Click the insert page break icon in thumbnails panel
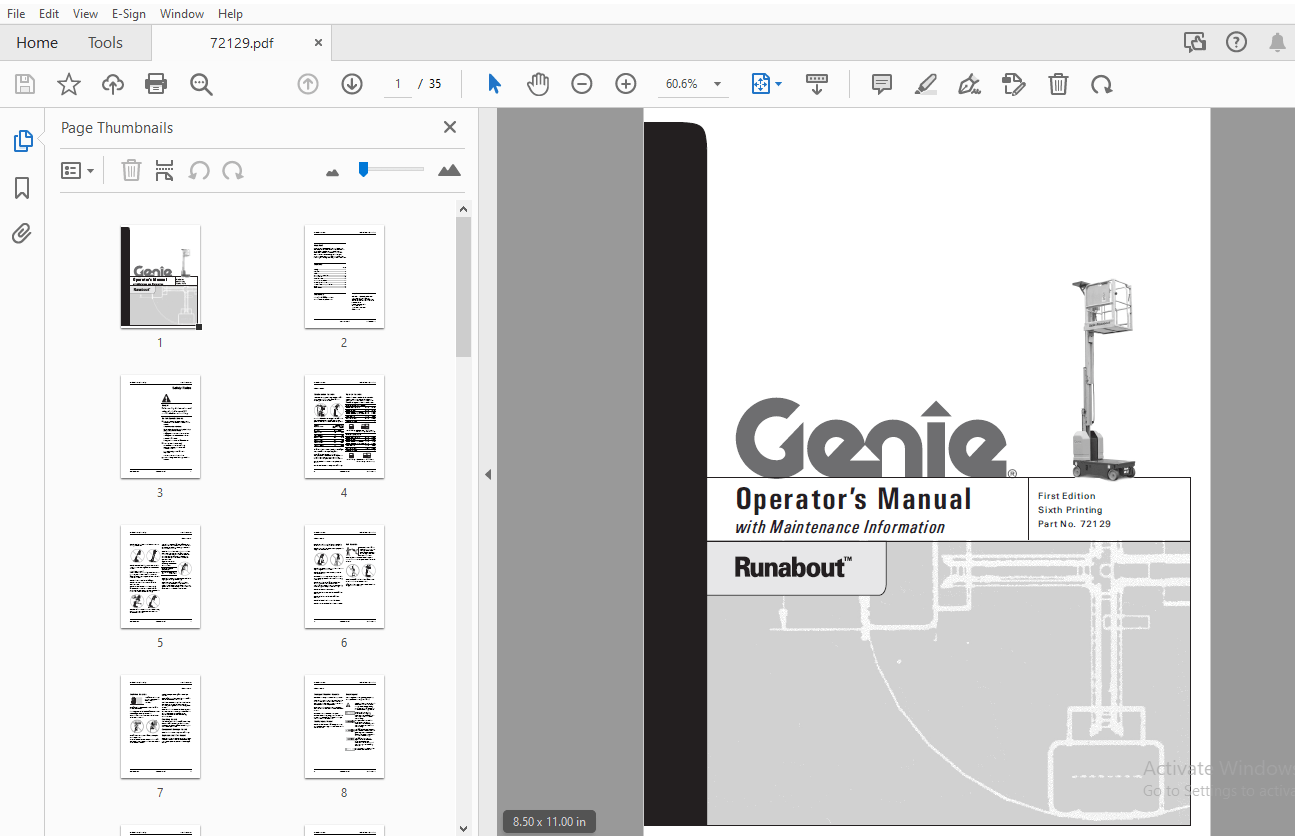 click(x=165, y=171)
